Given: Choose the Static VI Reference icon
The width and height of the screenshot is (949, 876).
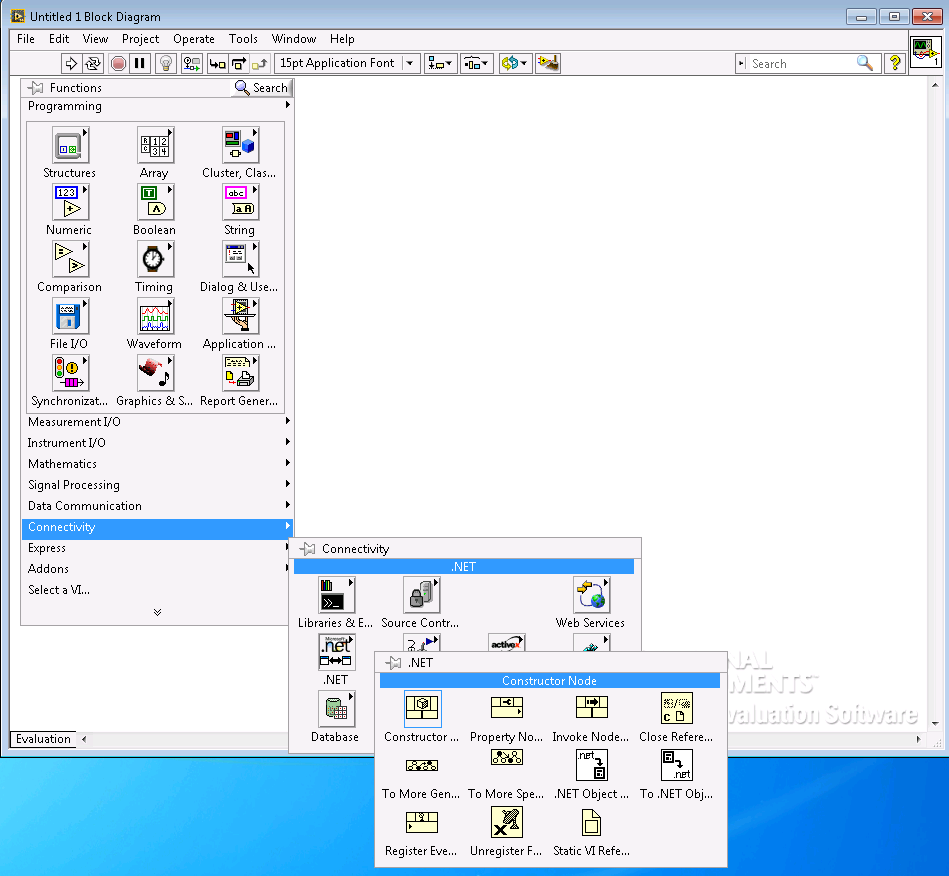Looking at the screenshot, I should pyautogui.click(x=592, y=822).
